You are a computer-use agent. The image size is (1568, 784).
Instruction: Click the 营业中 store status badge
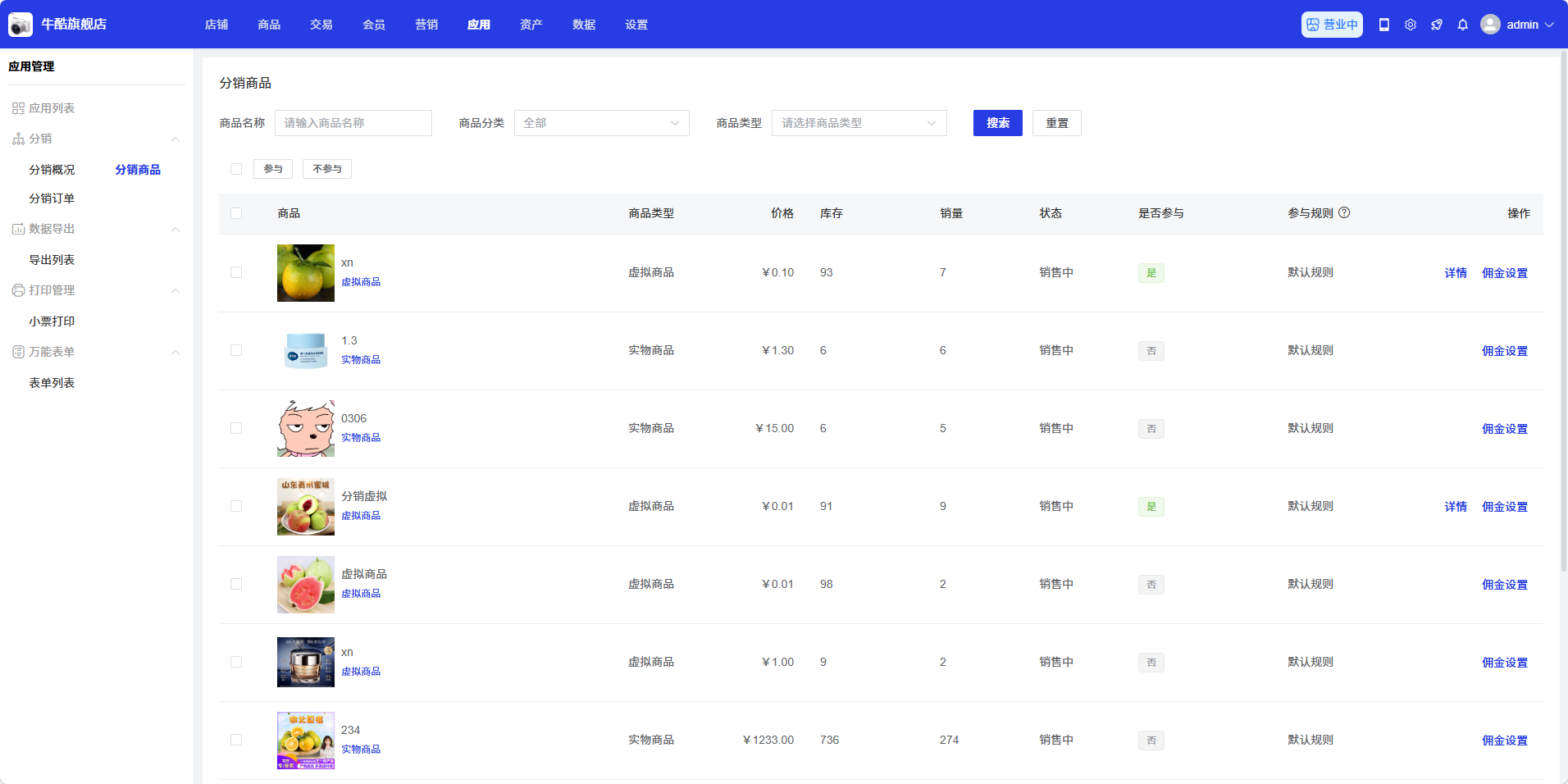coord(1332,25)
